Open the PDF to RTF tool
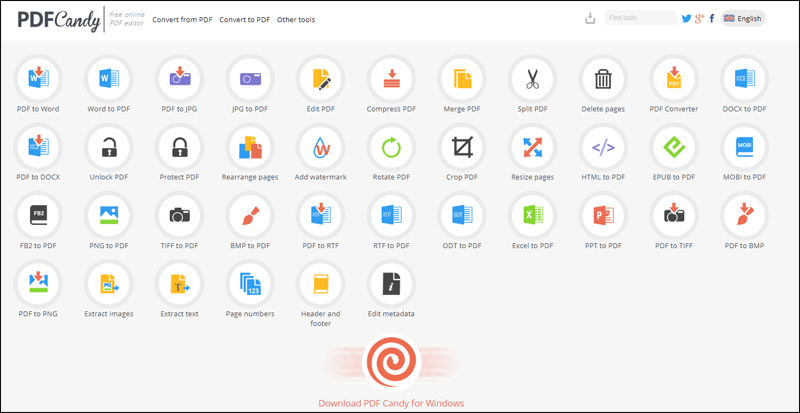The image size is (800, 413). click(320, 215)
